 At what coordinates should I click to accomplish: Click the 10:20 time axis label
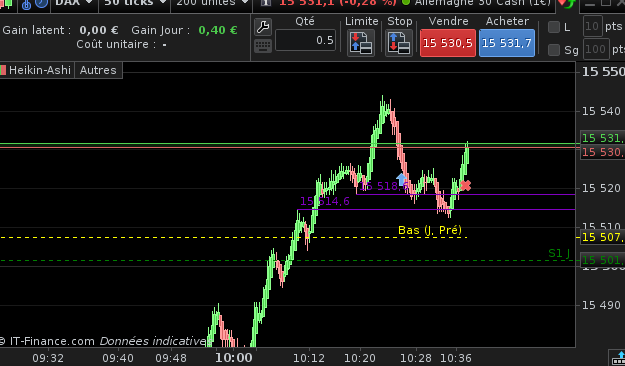click(x=360, y=358)
